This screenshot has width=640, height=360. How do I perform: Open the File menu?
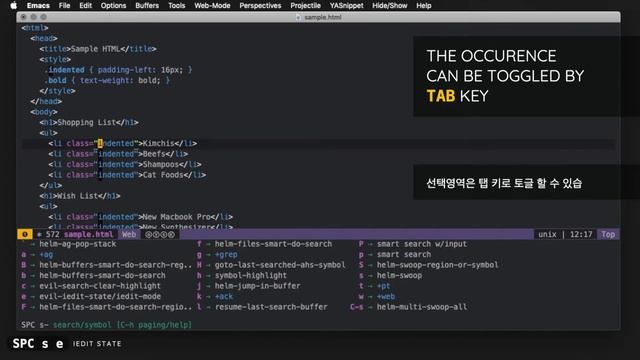pos(64,6)
